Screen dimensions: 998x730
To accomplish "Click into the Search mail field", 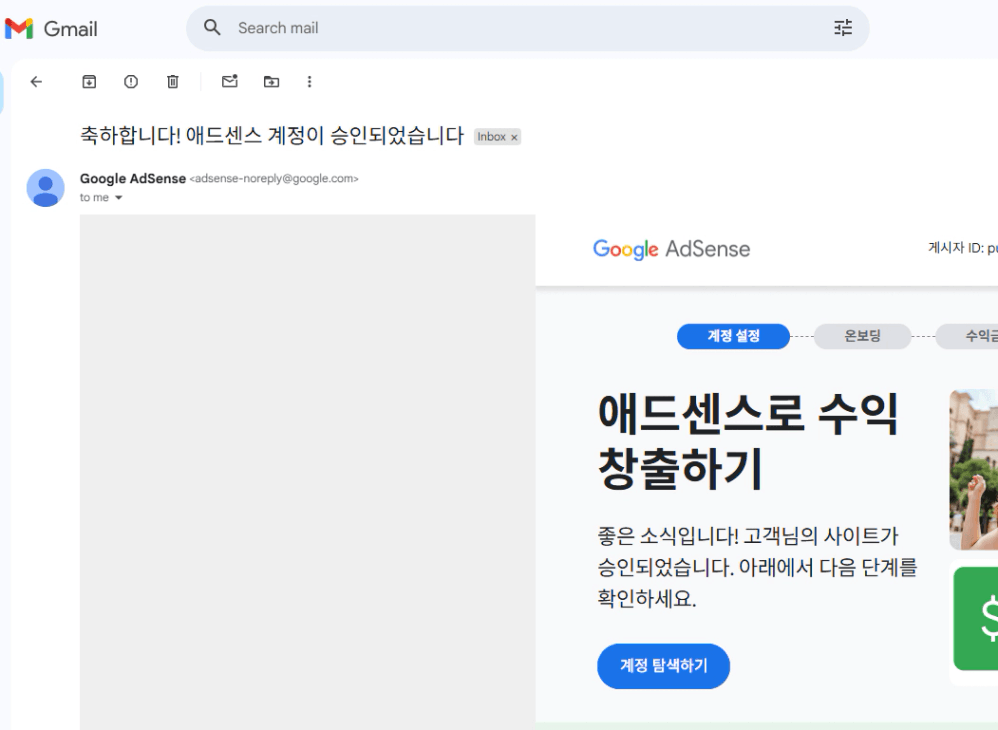I will (x=520, y=28).
